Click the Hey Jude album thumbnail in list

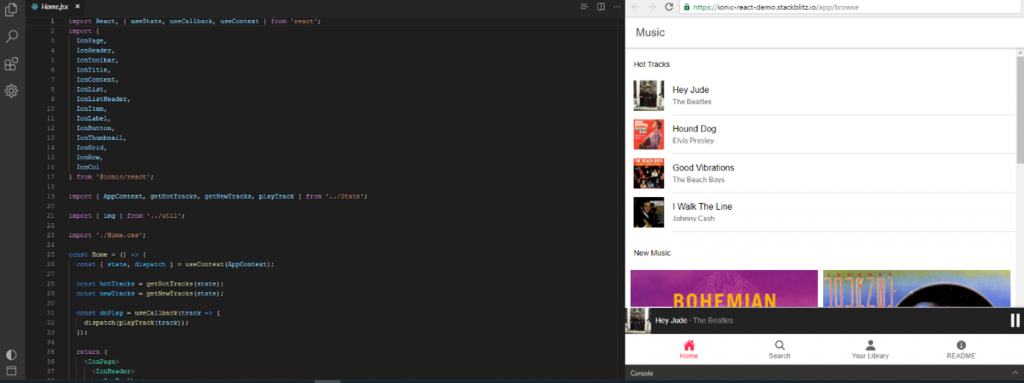coord(648,95)
